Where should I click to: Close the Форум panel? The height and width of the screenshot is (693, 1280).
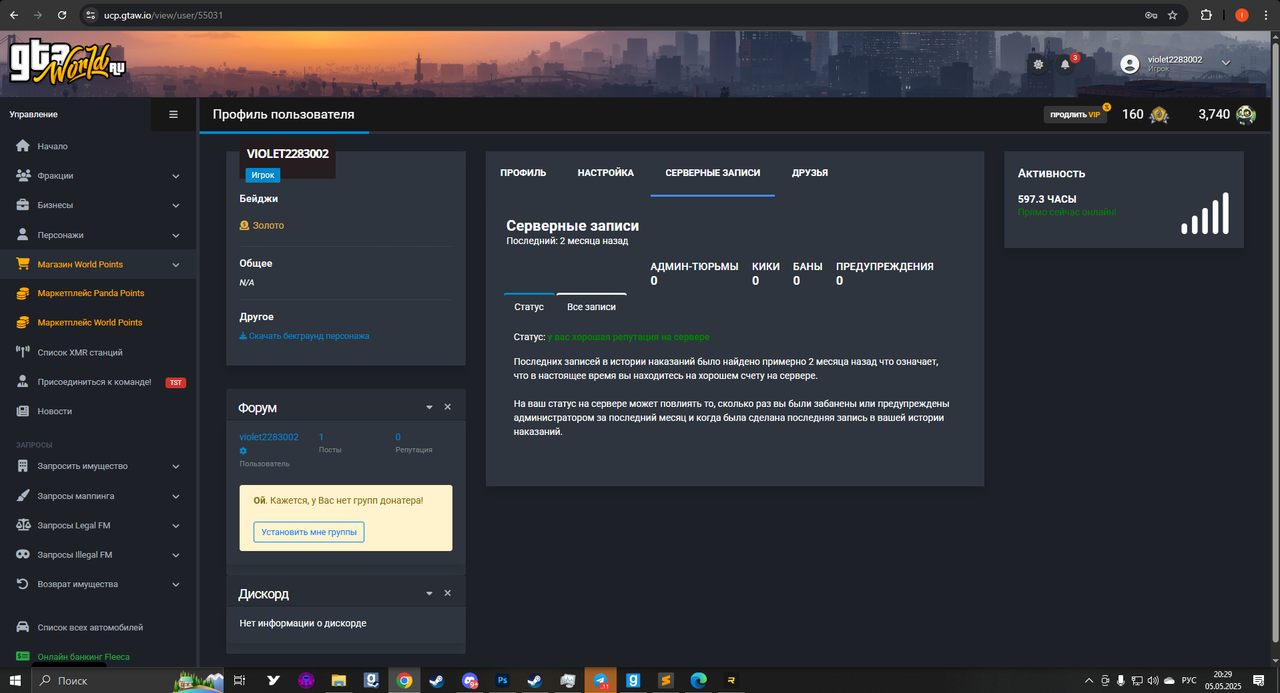click(447, 407)
